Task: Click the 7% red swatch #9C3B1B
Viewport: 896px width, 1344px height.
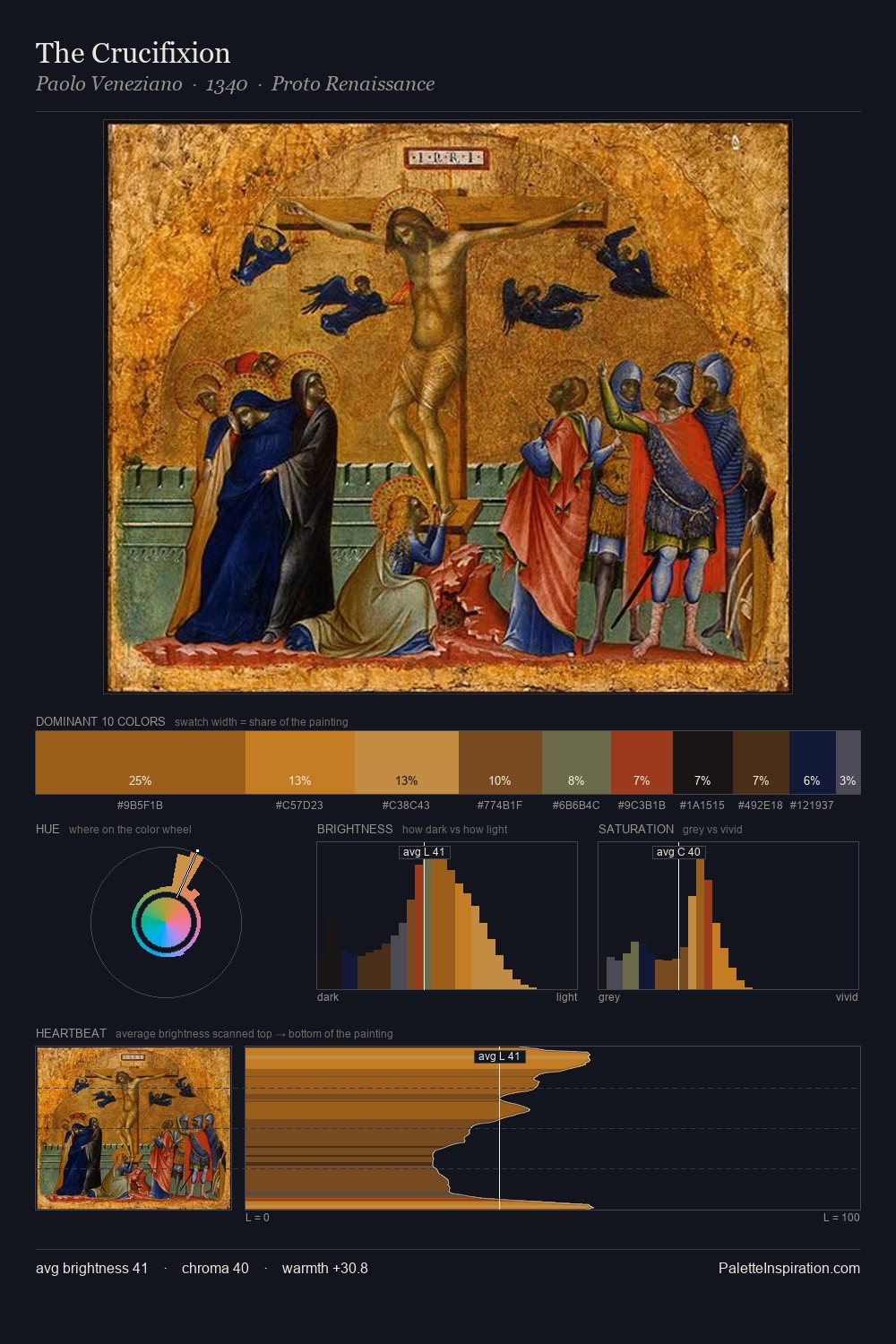Action: point(642,762)
